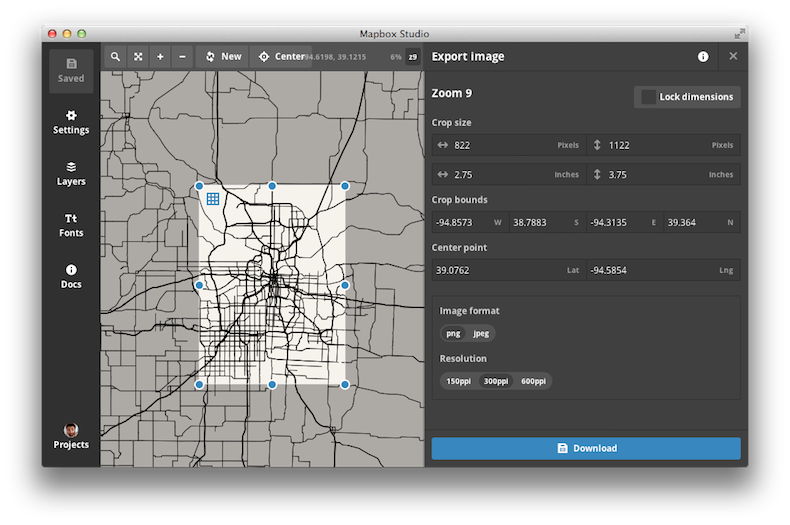Select jpeg image format
790x525 pixels.
tap(481, 334)
